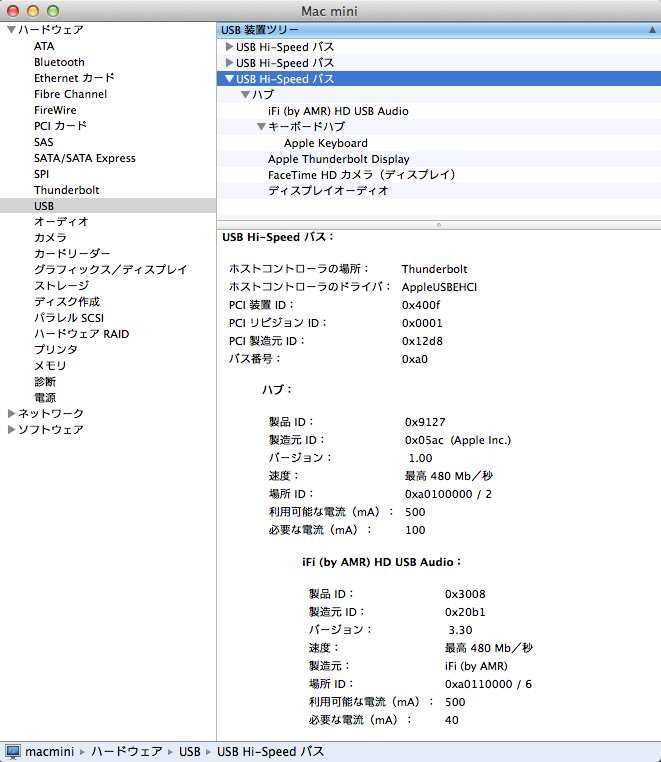Select Bluetooth in the sidebar

tap(59, 62)
